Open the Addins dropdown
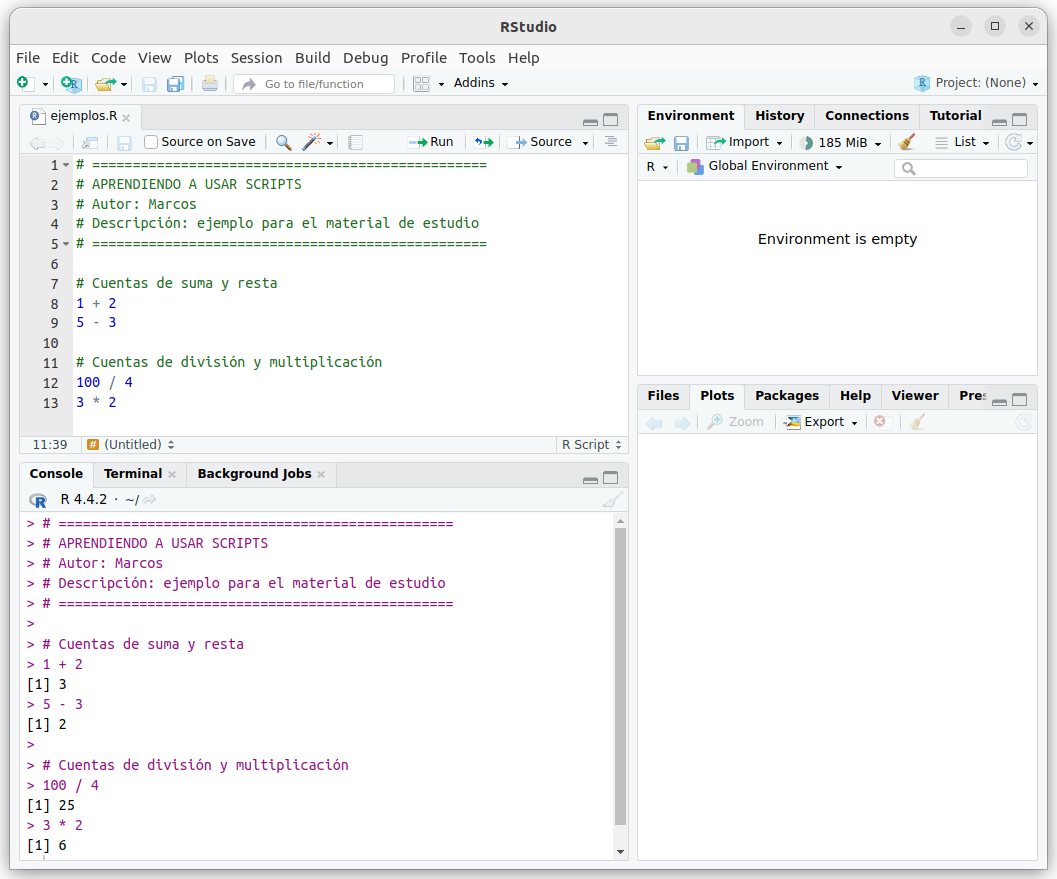Image resolution: width=1057 pixels, height=879 pixels. (x=481, y=83)
